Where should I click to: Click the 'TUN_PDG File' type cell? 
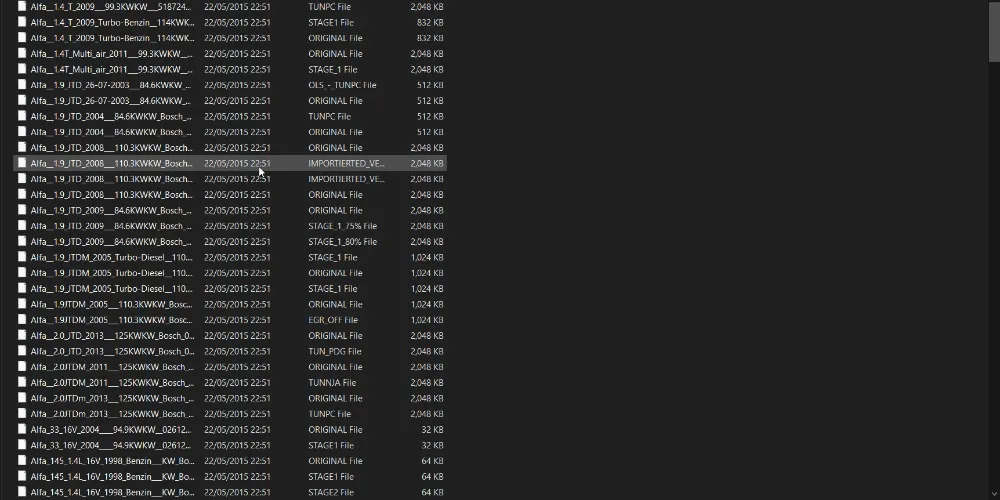coord(335,351)
